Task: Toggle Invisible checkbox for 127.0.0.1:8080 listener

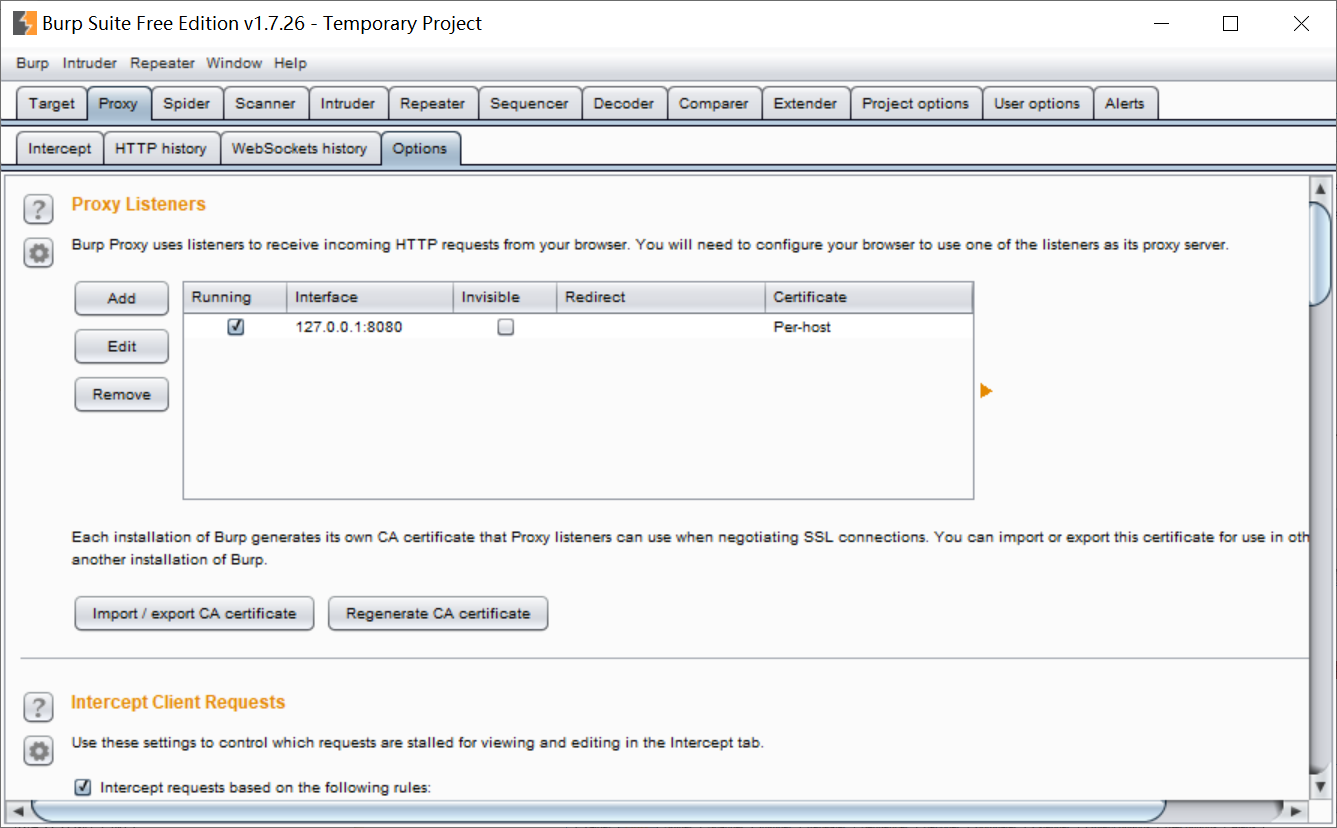Action: (x=506, y=327)
